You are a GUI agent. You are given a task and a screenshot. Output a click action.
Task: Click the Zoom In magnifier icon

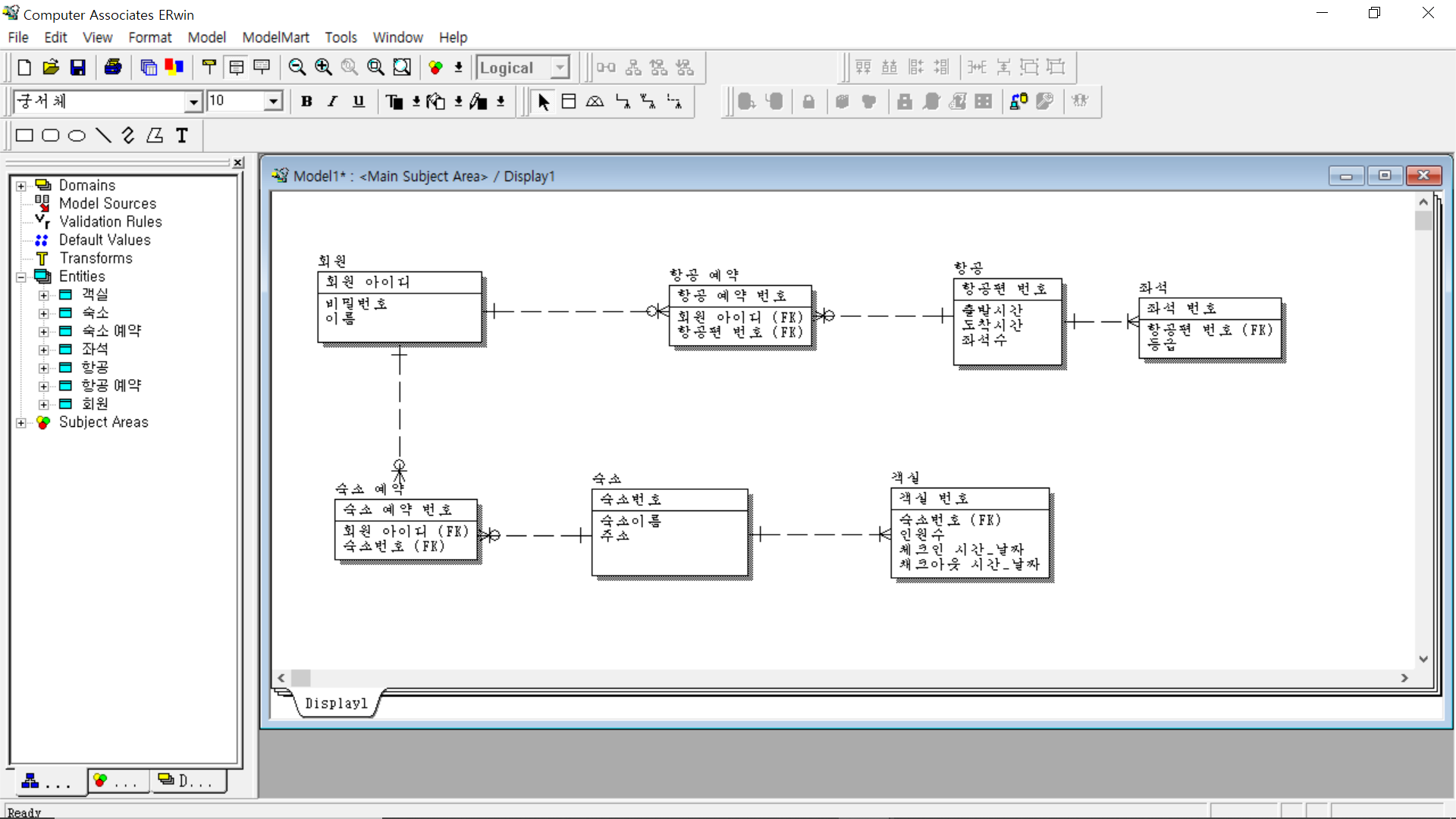pyautogui.click(x=323, y=67)
